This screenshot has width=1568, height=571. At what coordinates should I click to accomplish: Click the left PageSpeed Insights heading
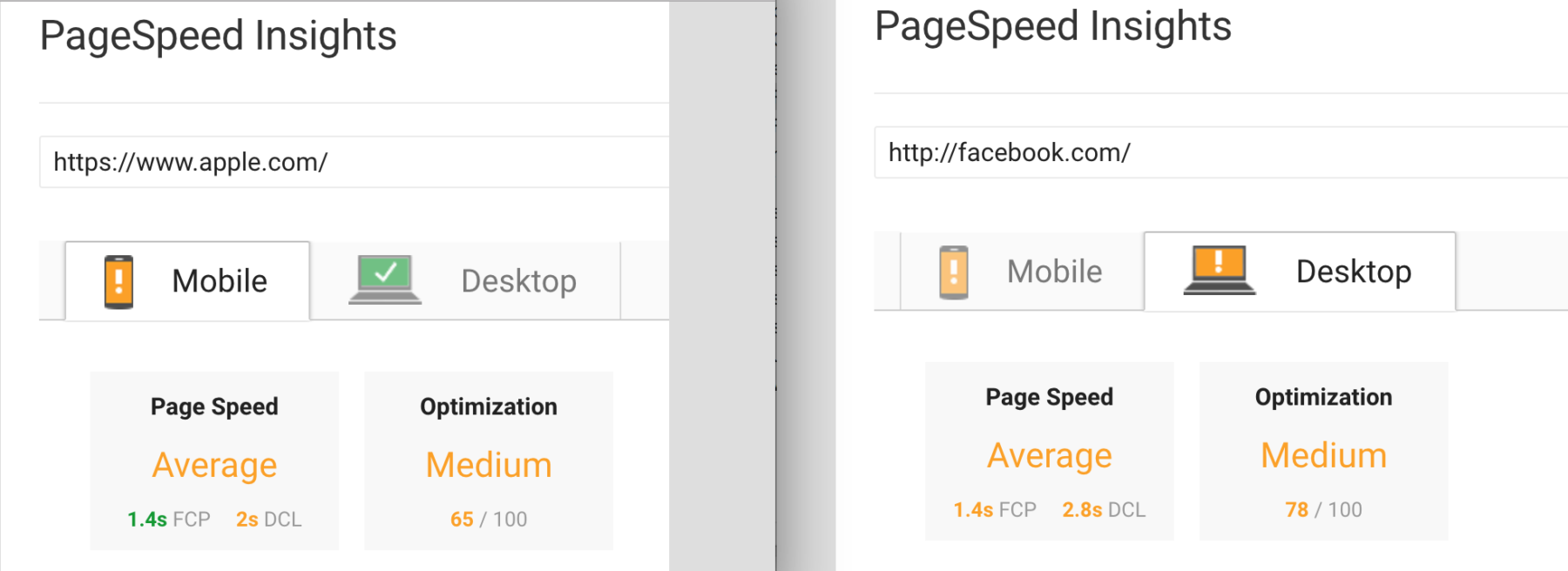click(219, 37)
